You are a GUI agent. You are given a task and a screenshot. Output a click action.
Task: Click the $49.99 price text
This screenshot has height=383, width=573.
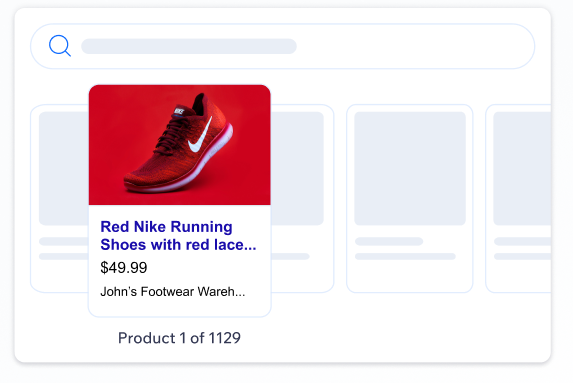point(124,268)
